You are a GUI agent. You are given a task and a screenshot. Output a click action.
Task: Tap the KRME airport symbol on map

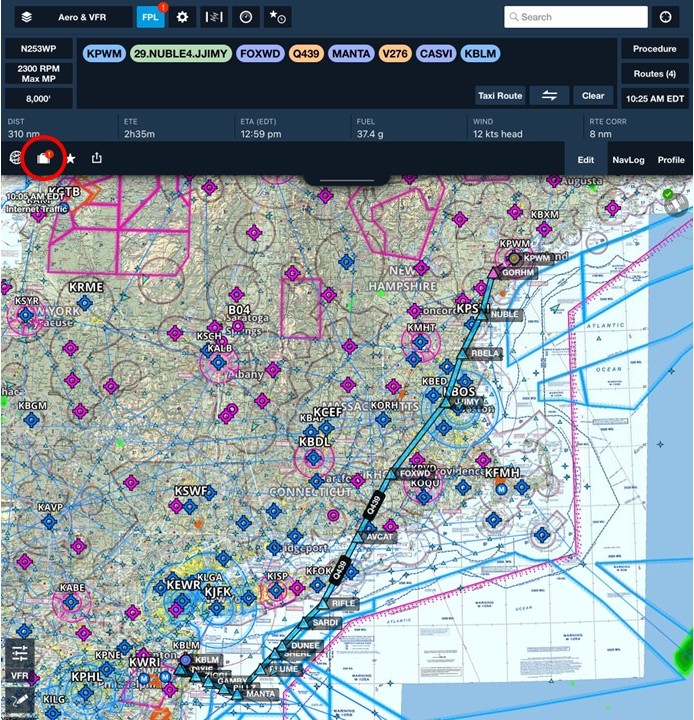click(85, 303)
